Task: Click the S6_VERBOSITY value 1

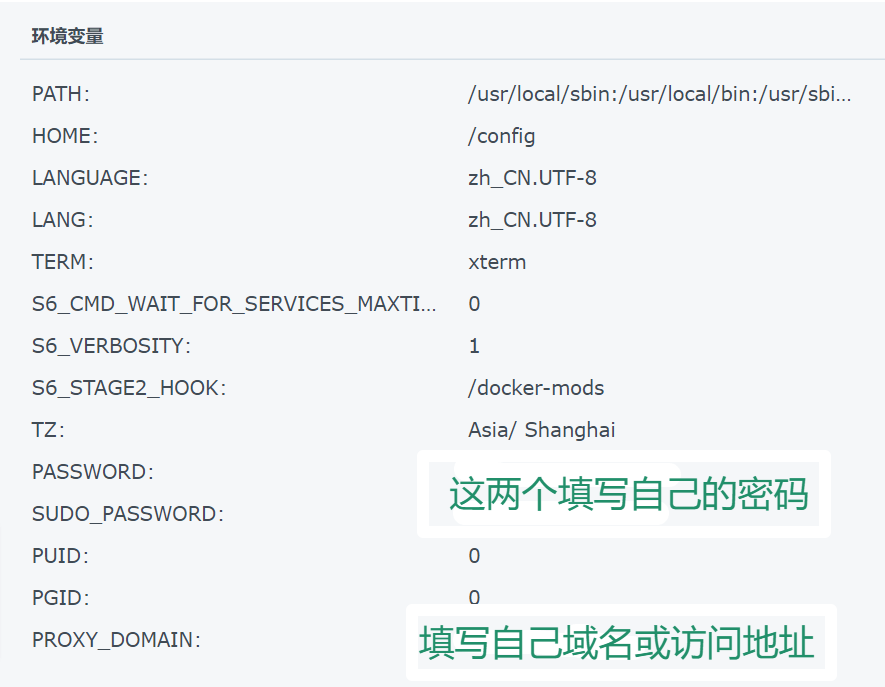Action: pyautogui.click(x=474, y=346)
